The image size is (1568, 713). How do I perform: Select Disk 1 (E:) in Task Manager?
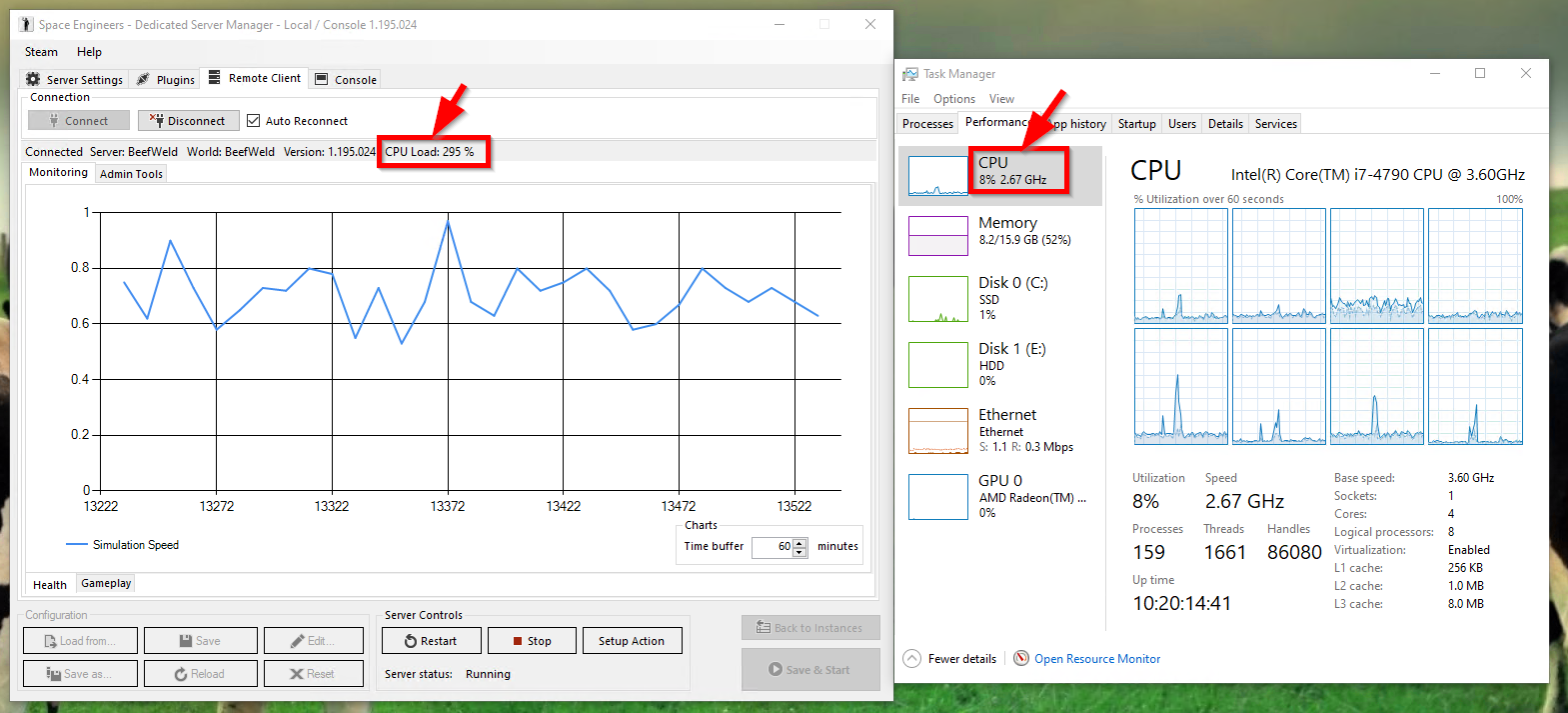(1000, 365)
